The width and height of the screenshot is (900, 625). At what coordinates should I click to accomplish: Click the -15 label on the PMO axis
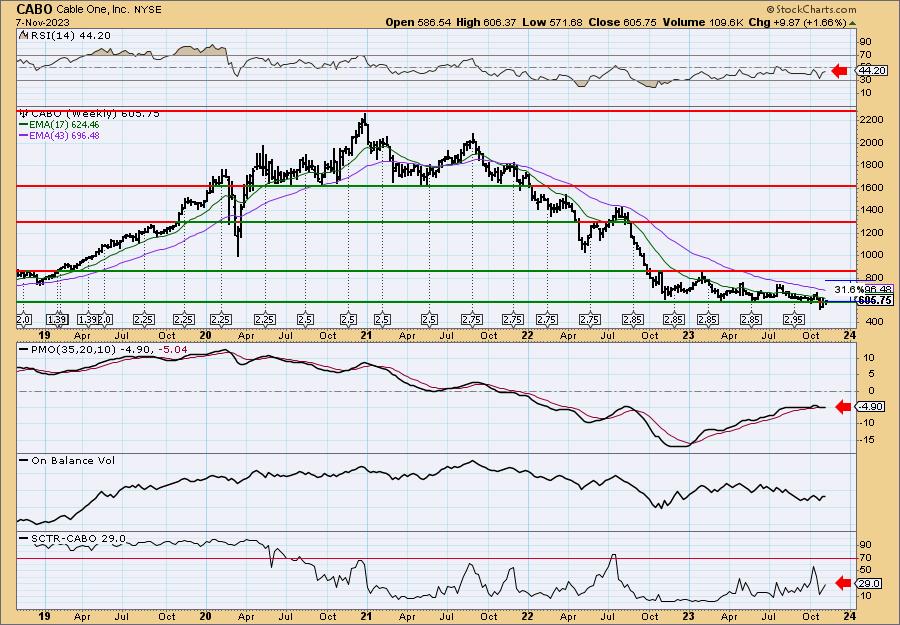click(867, 440)
